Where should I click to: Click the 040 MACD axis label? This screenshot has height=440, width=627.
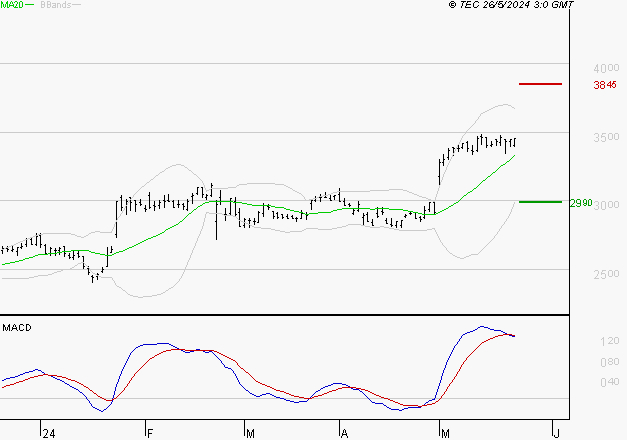point(609,382)
